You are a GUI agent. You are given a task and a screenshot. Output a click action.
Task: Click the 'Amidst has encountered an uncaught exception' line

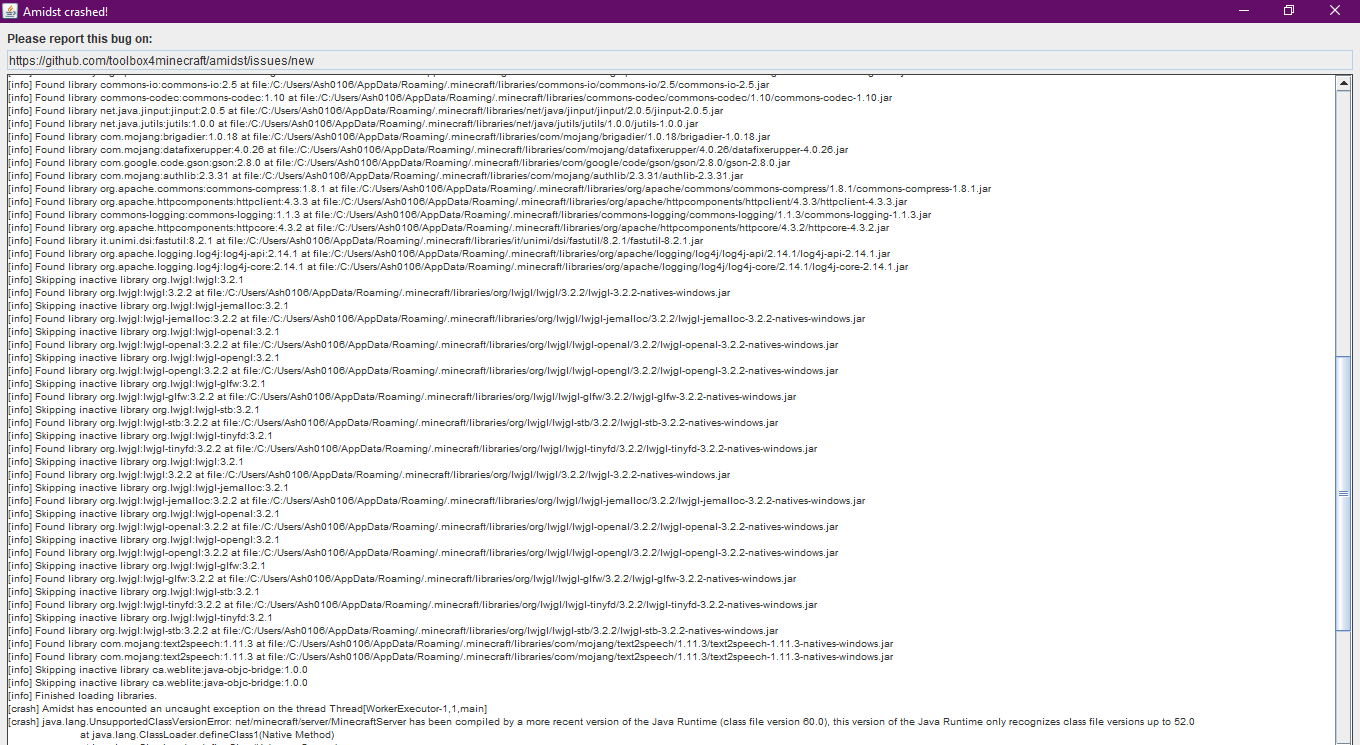(248, 709)
